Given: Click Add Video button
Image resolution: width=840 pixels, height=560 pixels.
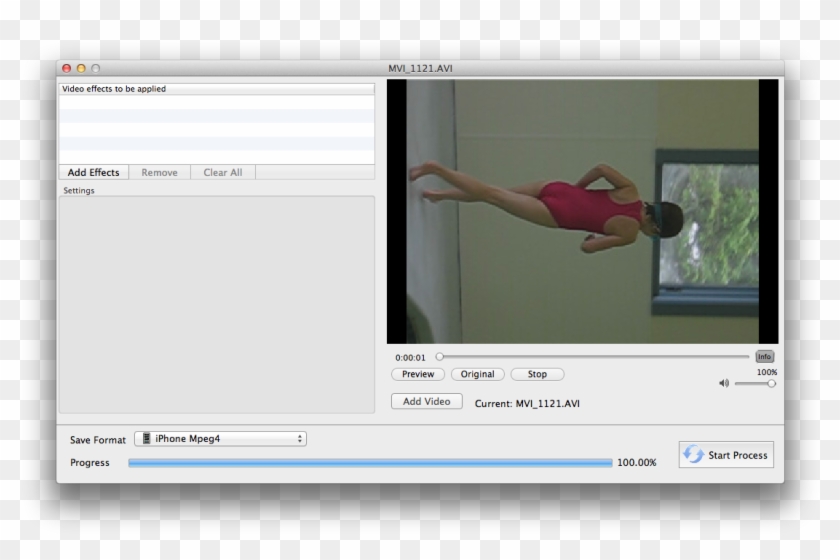Looking at the screenshot, I should pos(426,401).
